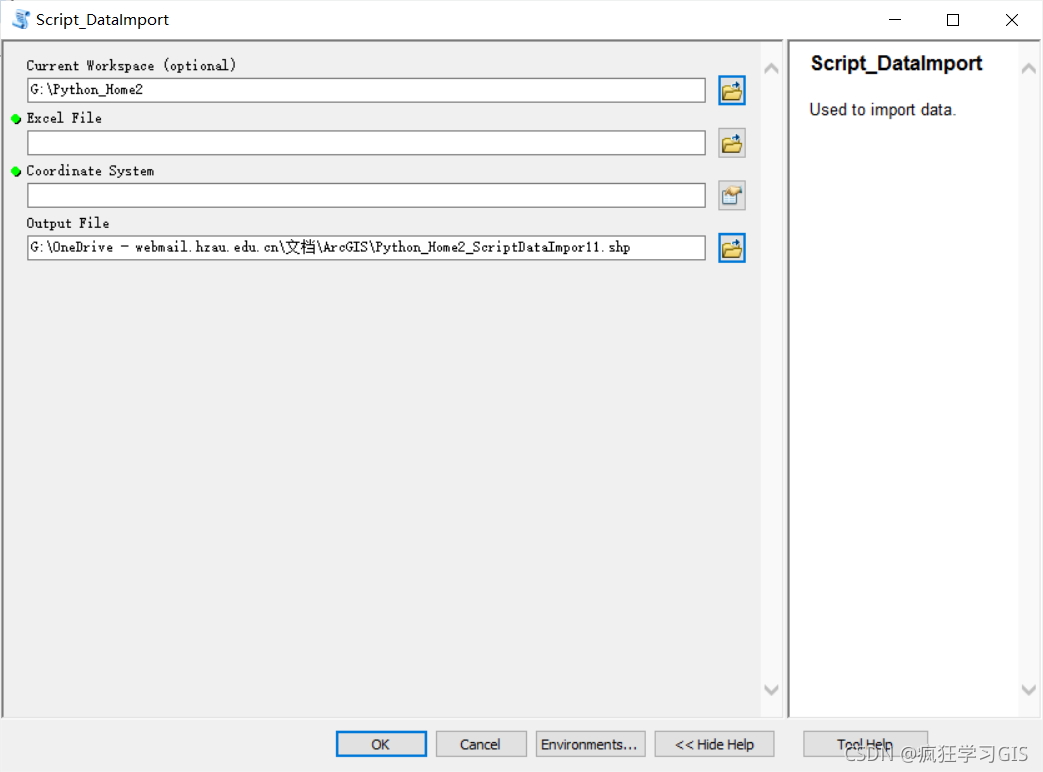Click the parameters panel scroll up arrow
This screenshot has height=772, width=1043.
tap(771, 69)
